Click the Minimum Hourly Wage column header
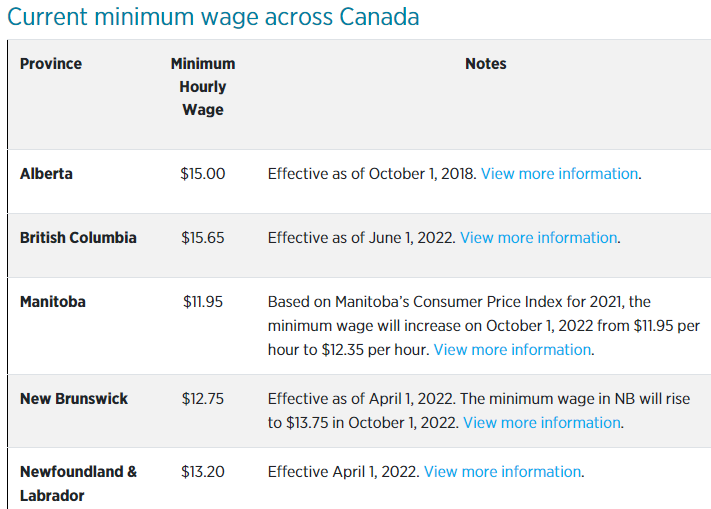This screenshot has width=711, height=509. [203, 87]
